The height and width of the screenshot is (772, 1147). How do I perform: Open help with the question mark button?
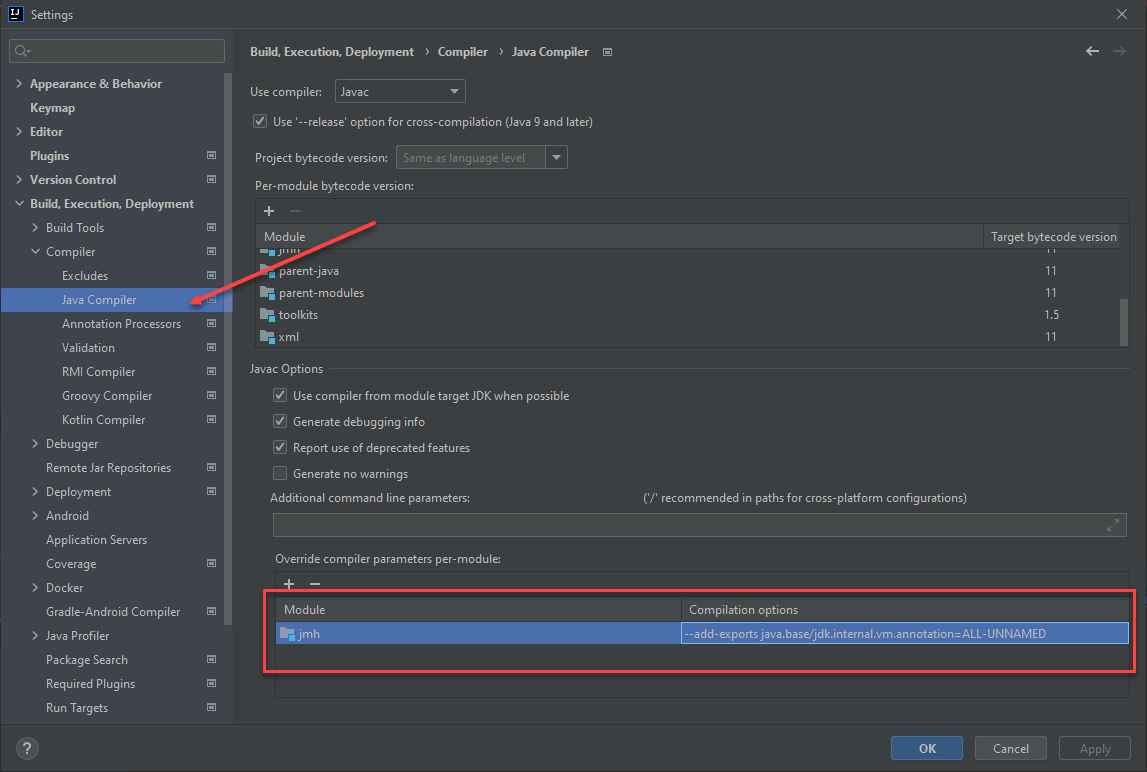pos(26,748)
